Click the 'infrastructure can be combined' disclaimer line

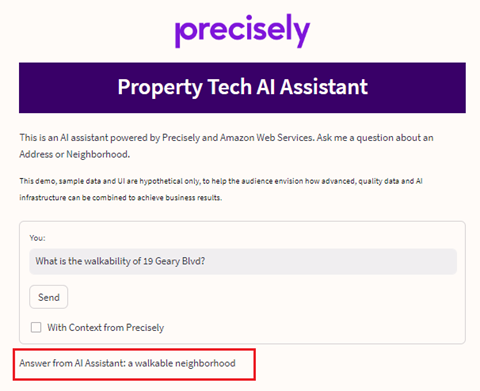click(121, 198)
